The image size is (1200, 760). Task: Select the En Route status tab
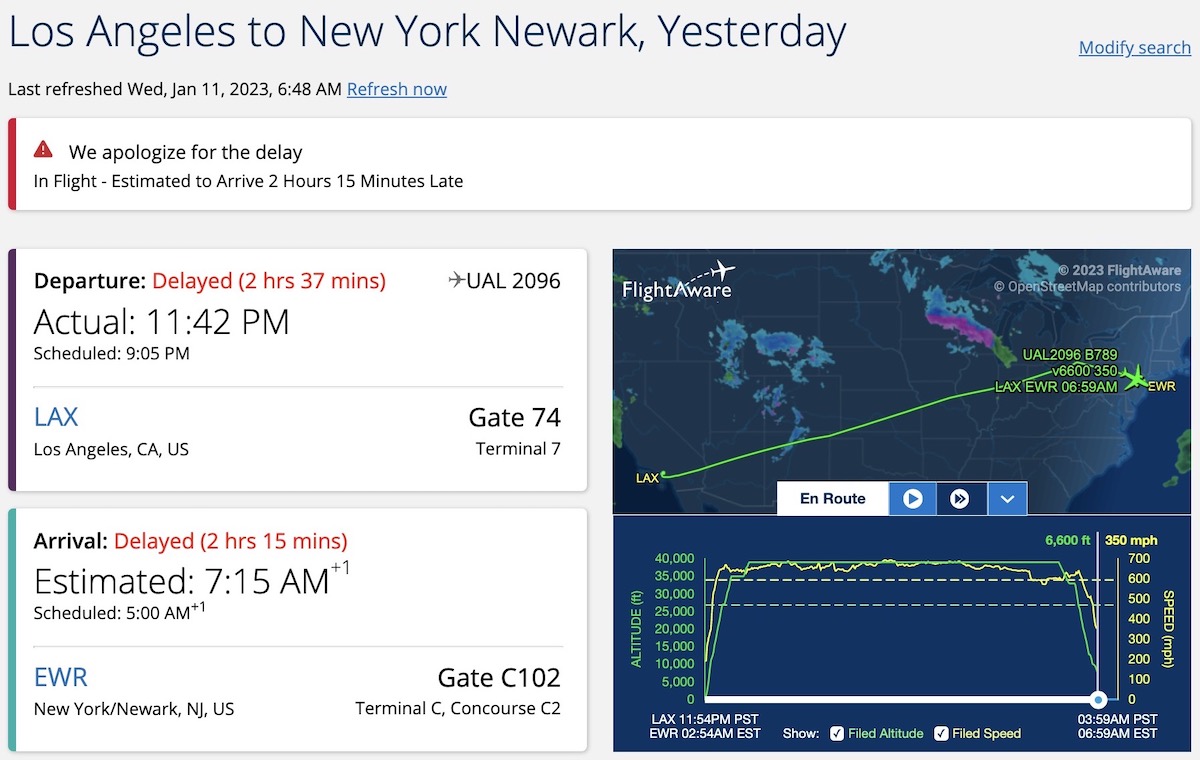point(833,498)
